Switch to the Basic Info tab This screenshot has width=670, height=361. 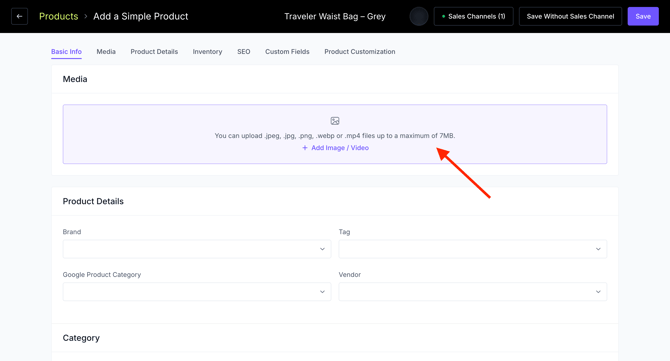(66, 52)
